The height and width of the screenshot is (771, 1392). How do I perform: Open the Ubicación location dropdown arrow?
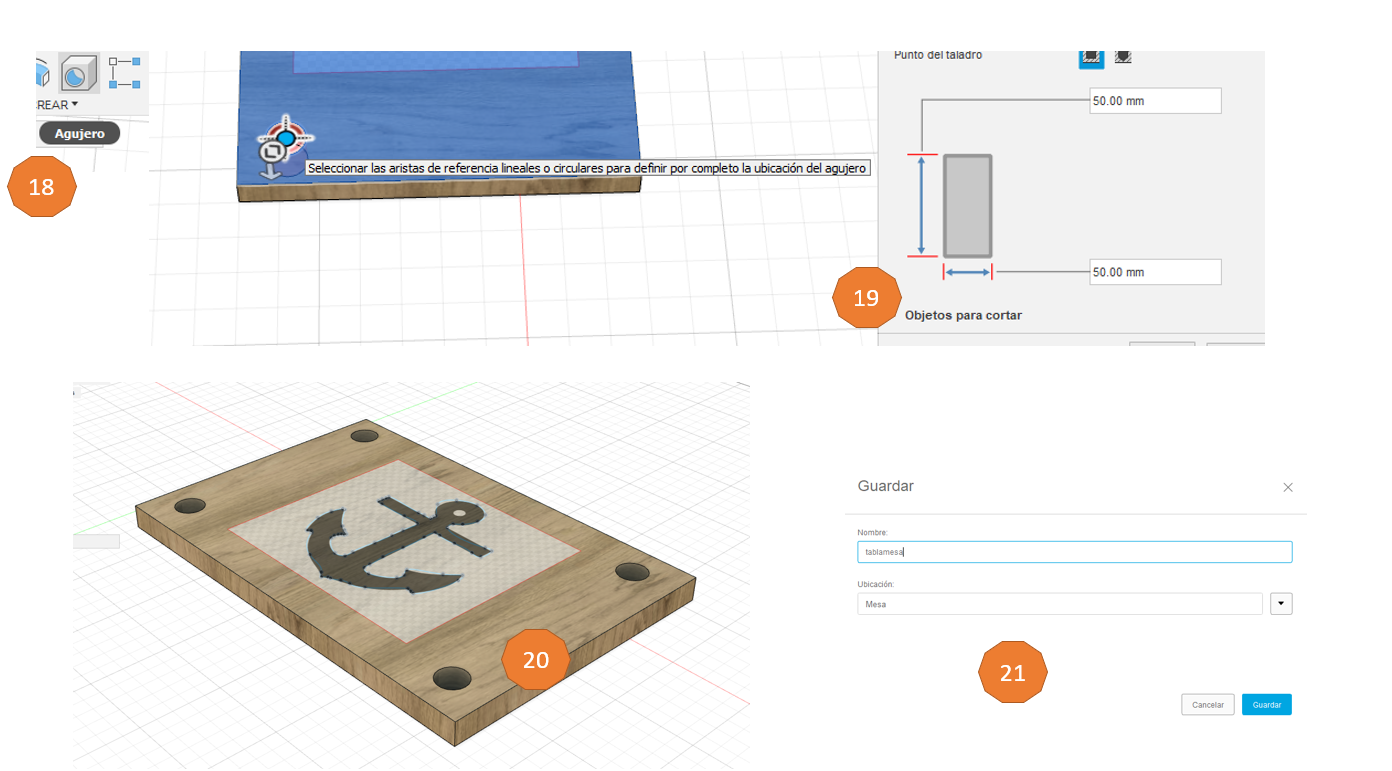(1281, 604)
